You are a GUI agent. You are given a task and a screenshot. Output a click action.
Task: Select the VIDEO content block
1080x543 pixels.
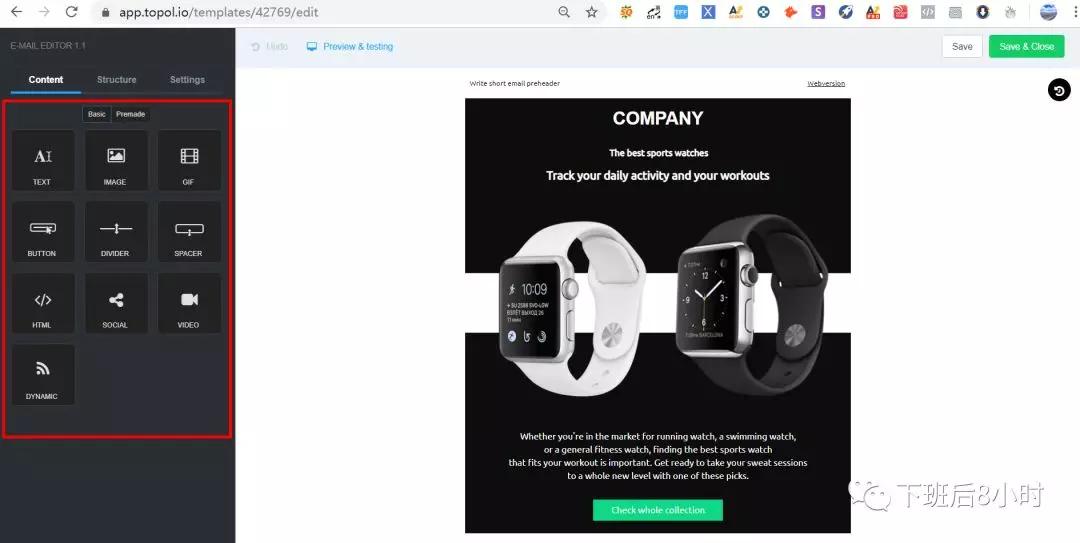pos(189,303)
